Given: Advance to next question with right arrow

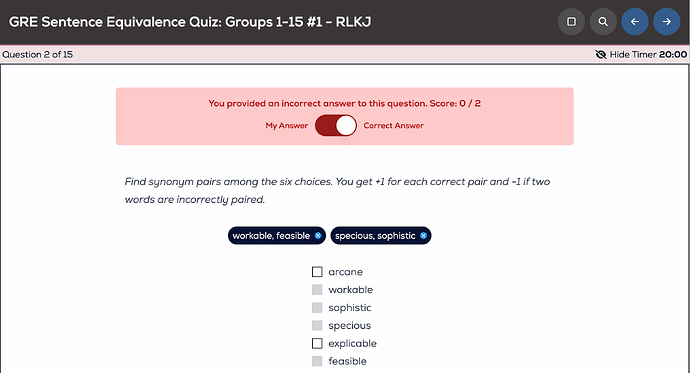Looking at the screenshot, I should (x=667, y=22).
